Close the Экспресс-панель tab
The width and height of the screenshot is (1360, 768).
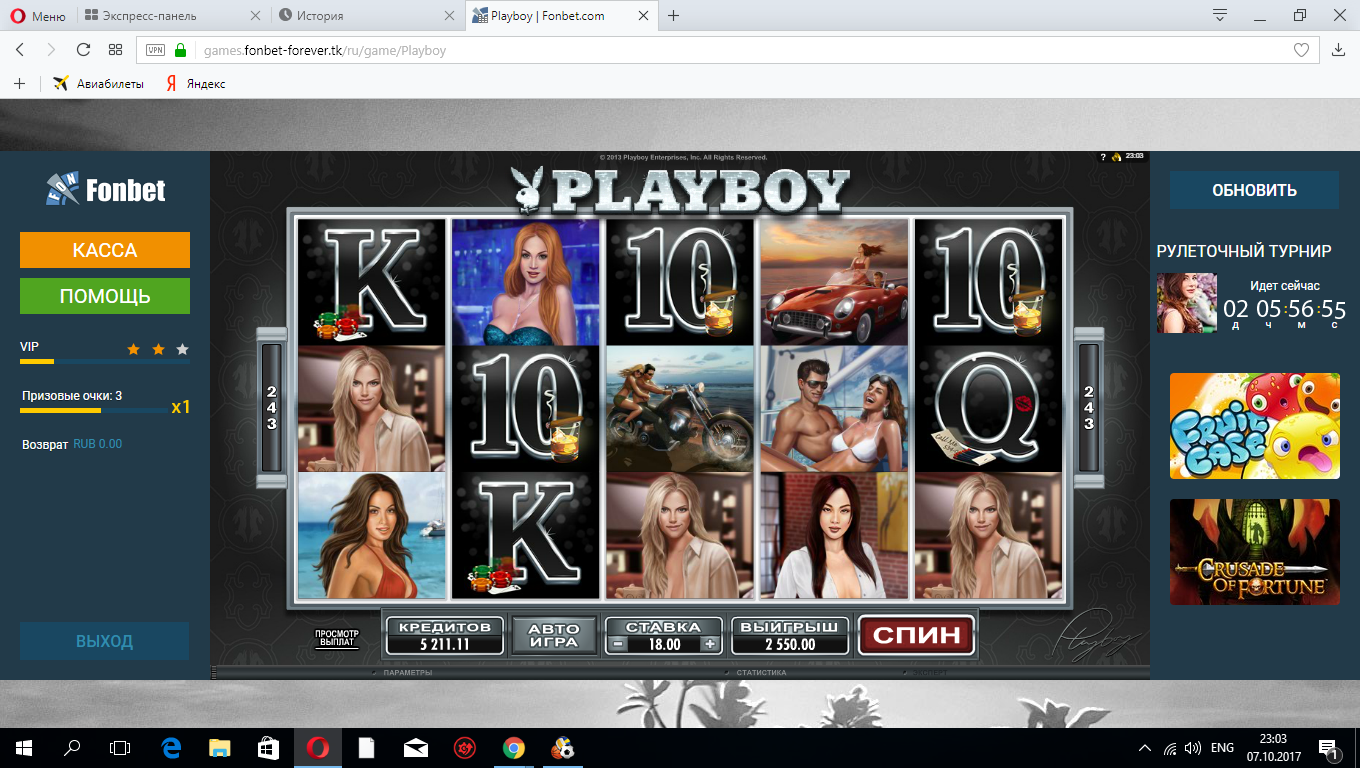[x=254, y=16]
